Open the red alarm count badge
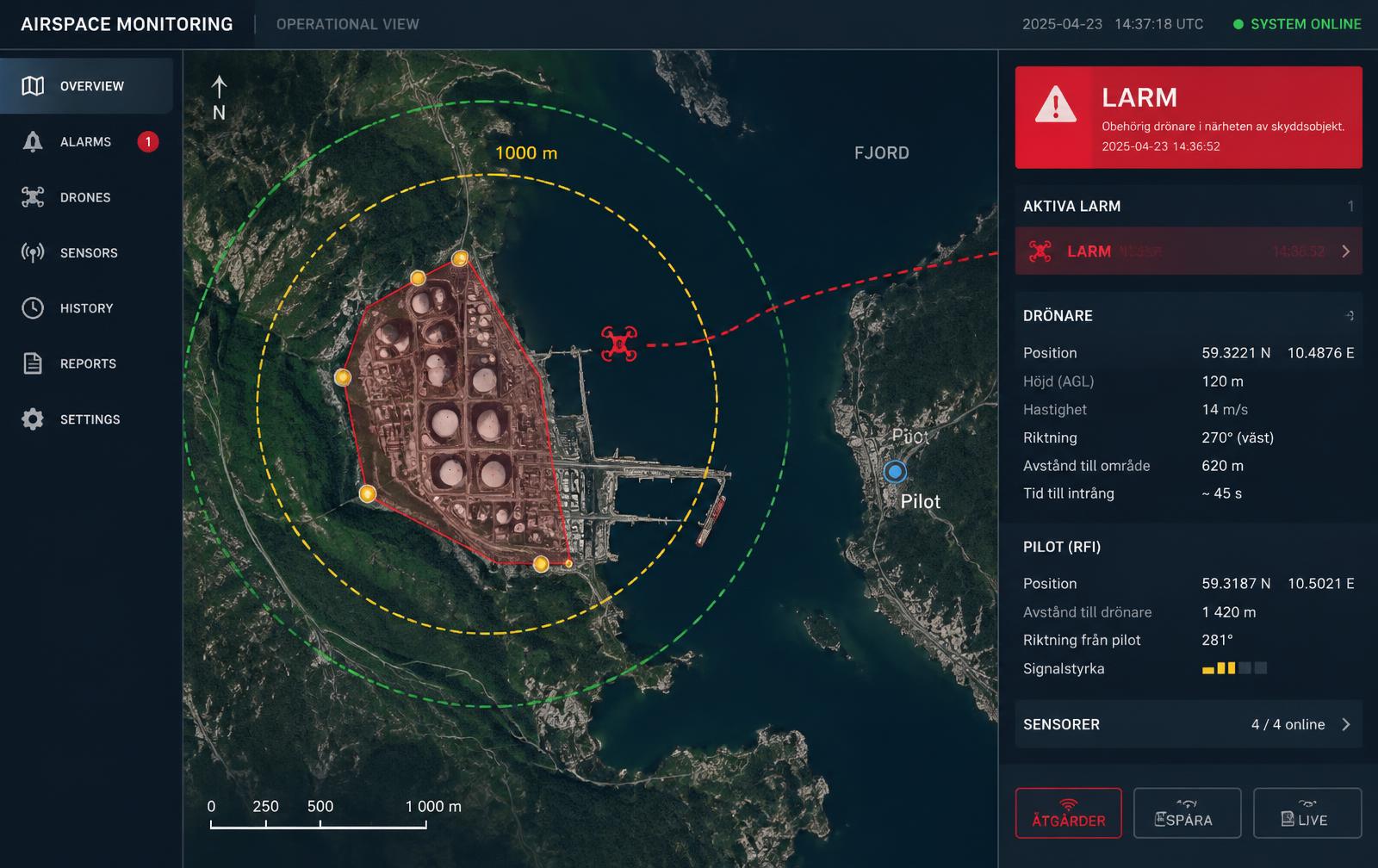Image resolution: width=1378 pixels, height=868 pixels. [x=148, y=141]
